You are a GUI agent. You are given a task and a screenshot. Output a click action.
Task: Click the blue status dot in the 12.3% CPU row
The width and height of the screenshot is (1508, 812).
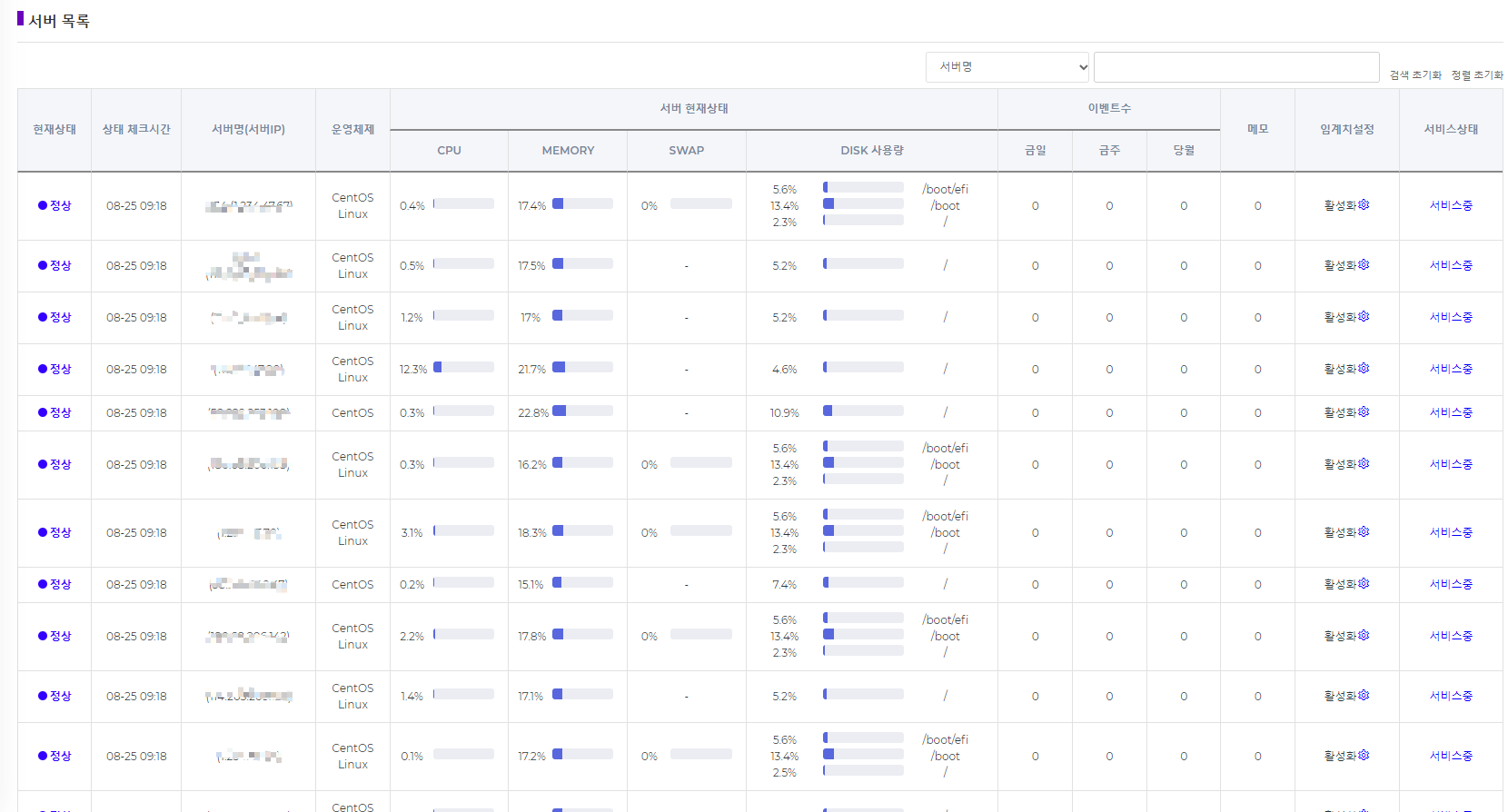tap(43, 369)
